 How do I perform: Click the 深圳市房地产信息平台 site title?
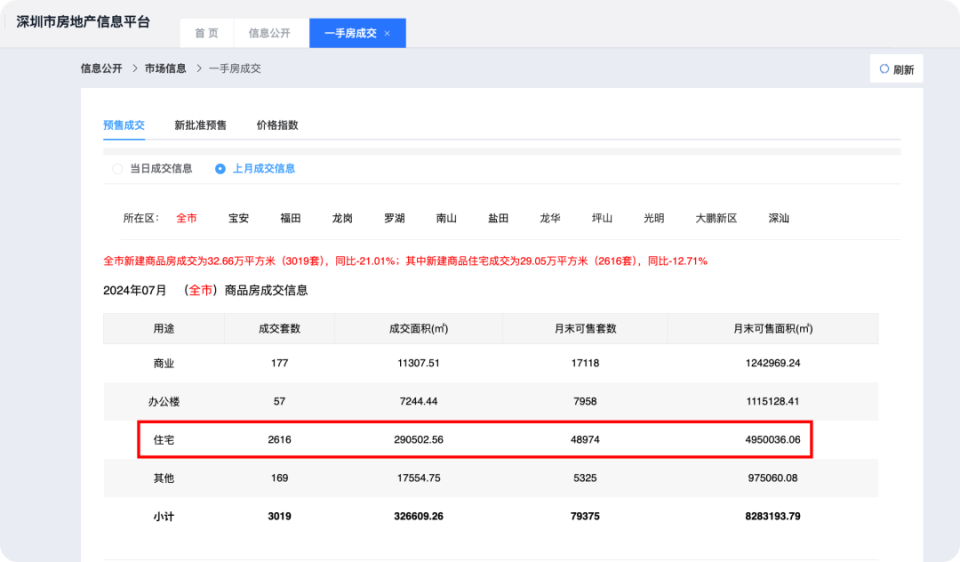[x=83, y=22]
